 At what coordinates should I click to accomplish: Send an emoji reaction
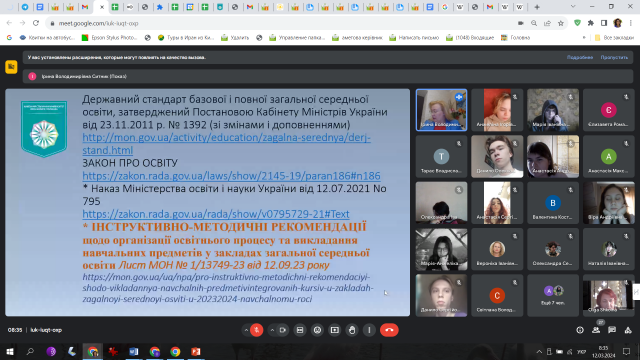click(317, 330)
